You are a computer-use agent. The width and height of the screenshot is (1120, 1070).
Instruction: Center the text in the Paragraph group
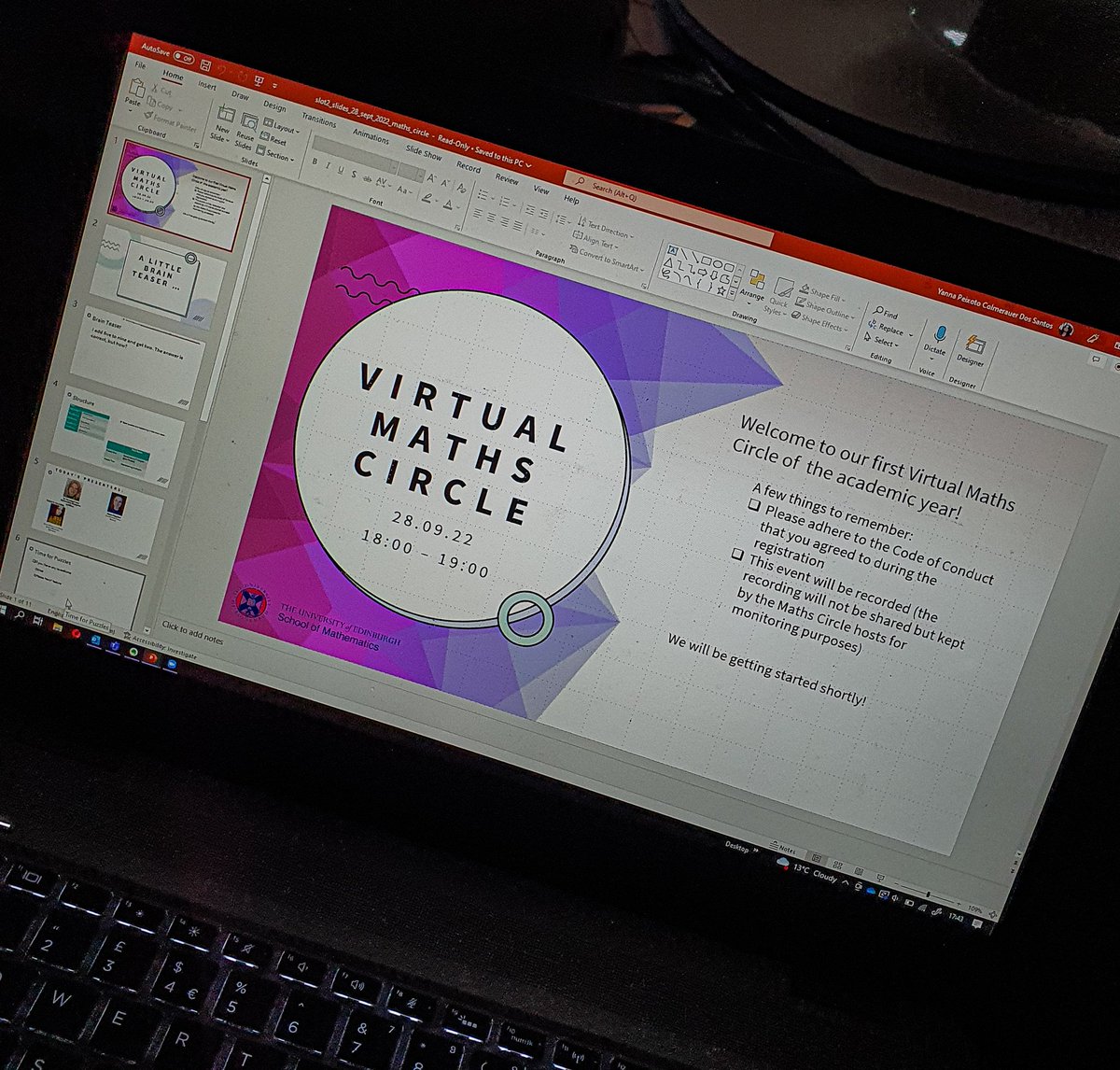click(491, 217)
